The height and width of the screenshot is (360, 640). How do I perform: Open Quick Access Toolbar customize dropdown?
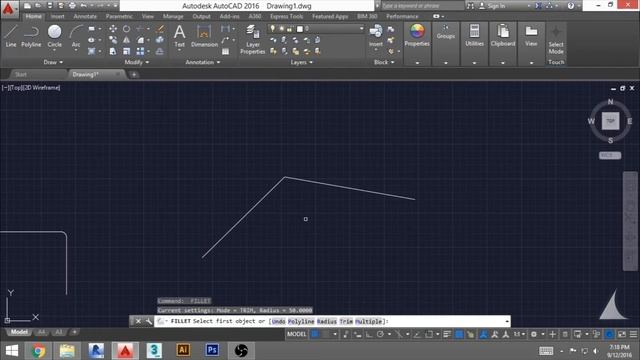click(x=116, y=6)
